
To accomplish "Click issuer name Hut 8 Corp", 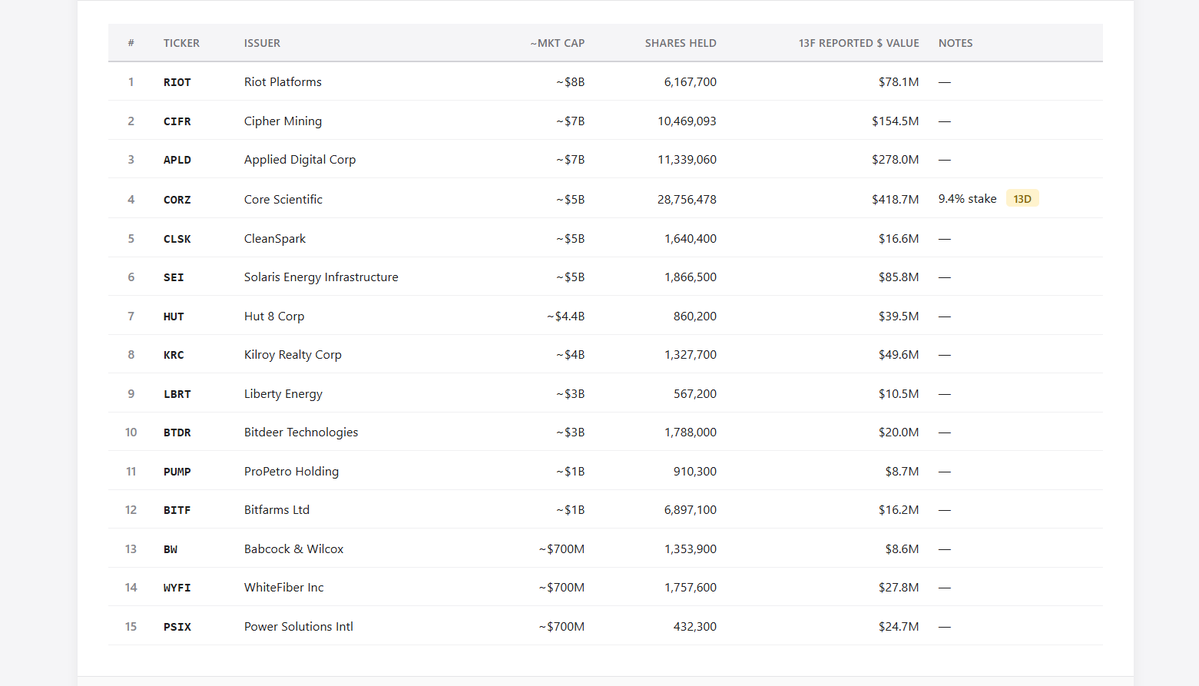I will pyautogui.click(x=274, y=316).
